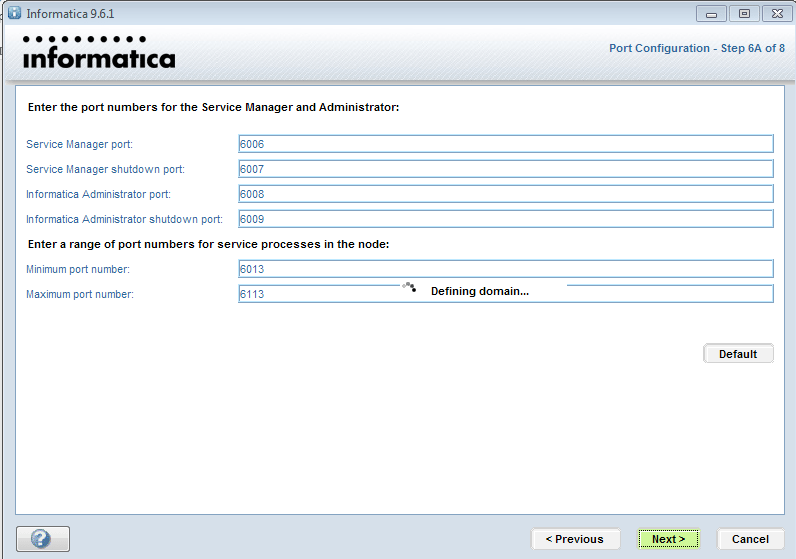
Task: Click the 'Informatica Administrator port:' label
Action: 98,194
